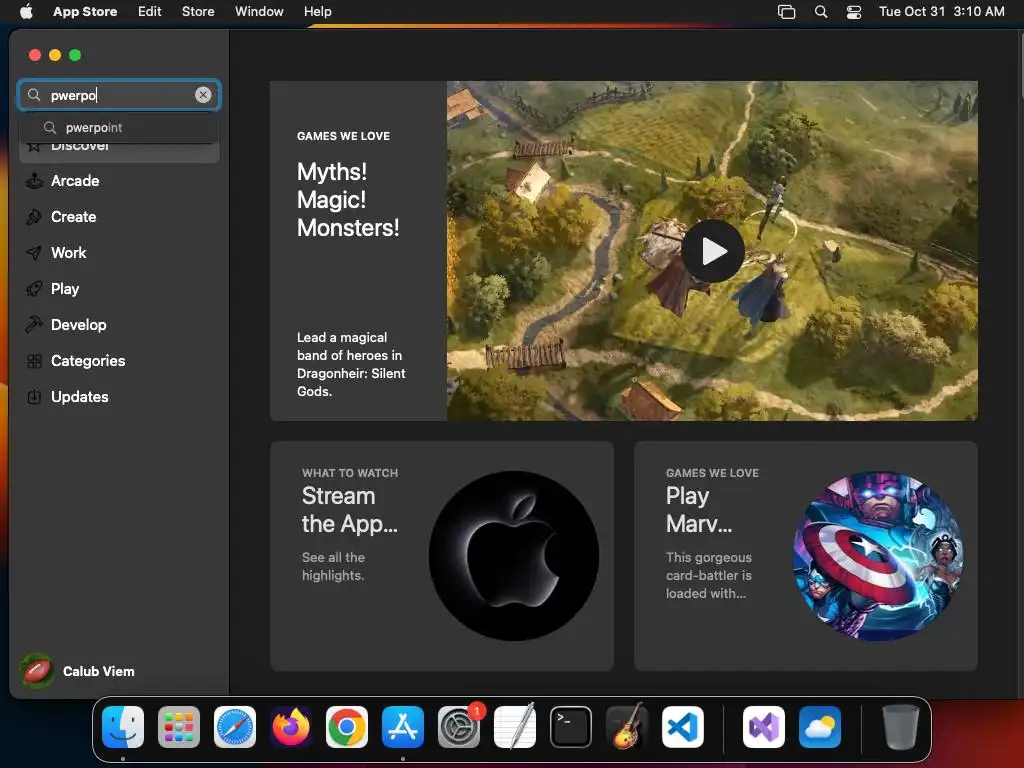This screenshot has width=1024, height=768.
Task: Launch Firefox from the Dock
Action: [x=291, y=727]
